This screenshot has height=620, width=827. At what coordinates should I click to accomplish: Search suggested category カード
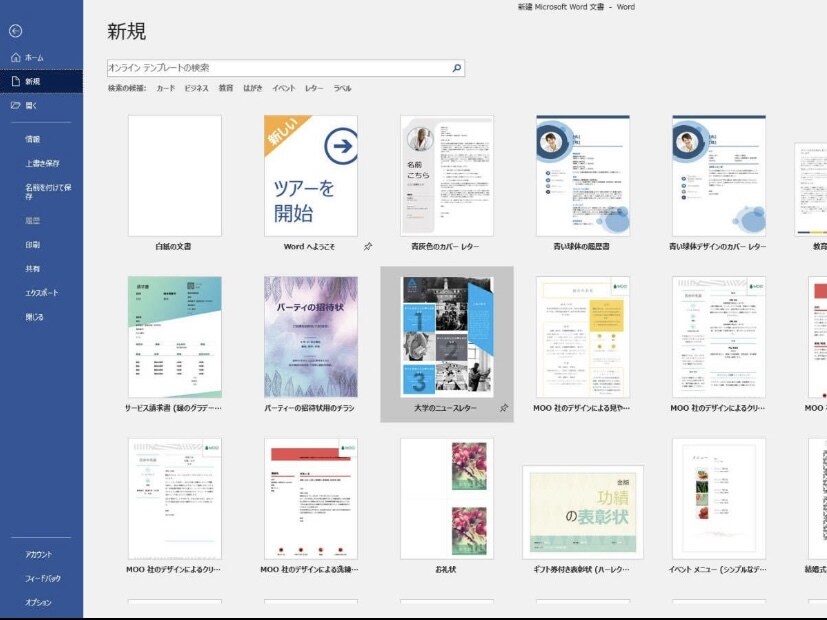[x=166, y=88]
